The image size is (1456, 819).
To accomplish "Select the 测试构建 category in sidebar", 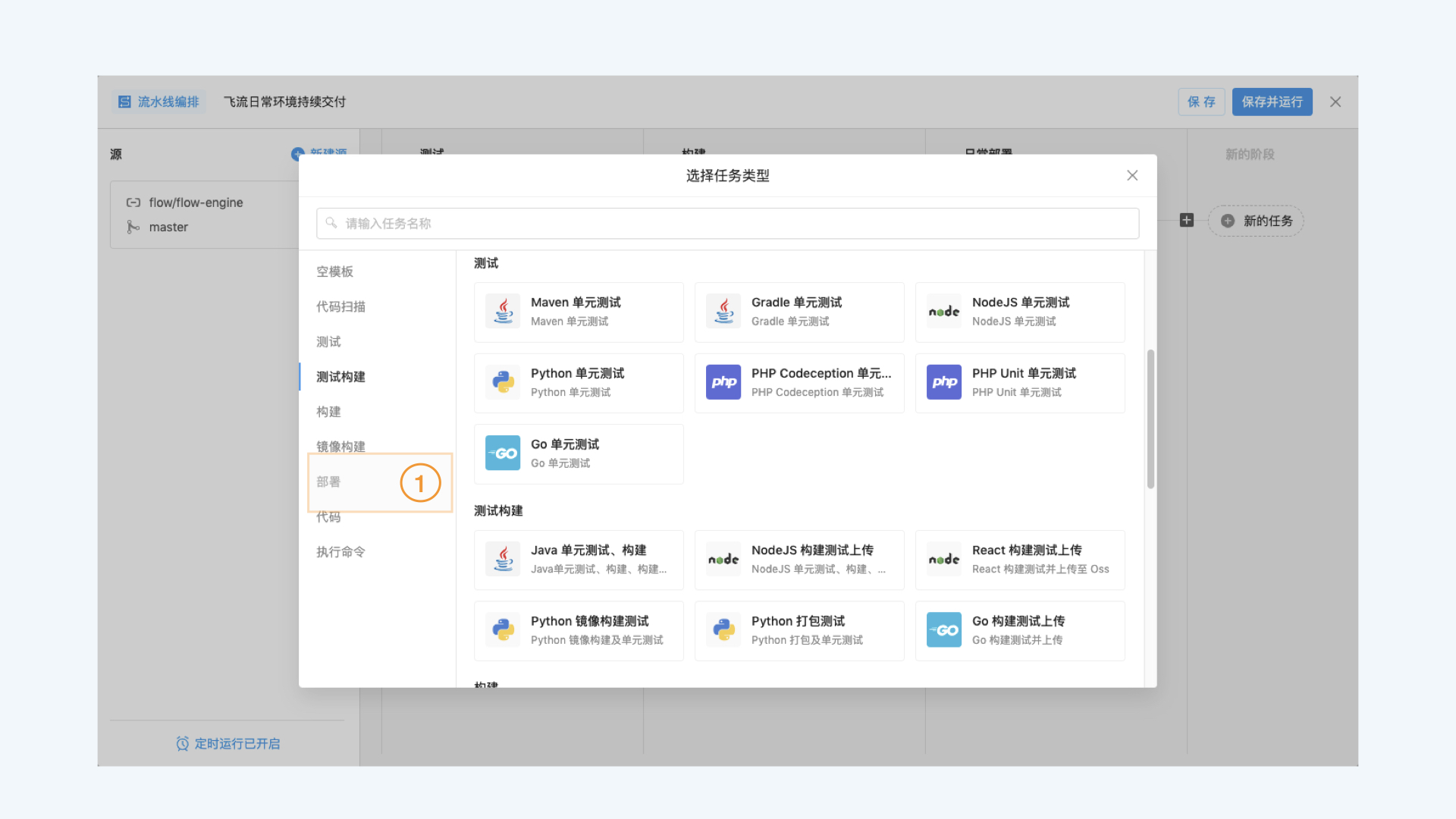I will coord(340,376).
